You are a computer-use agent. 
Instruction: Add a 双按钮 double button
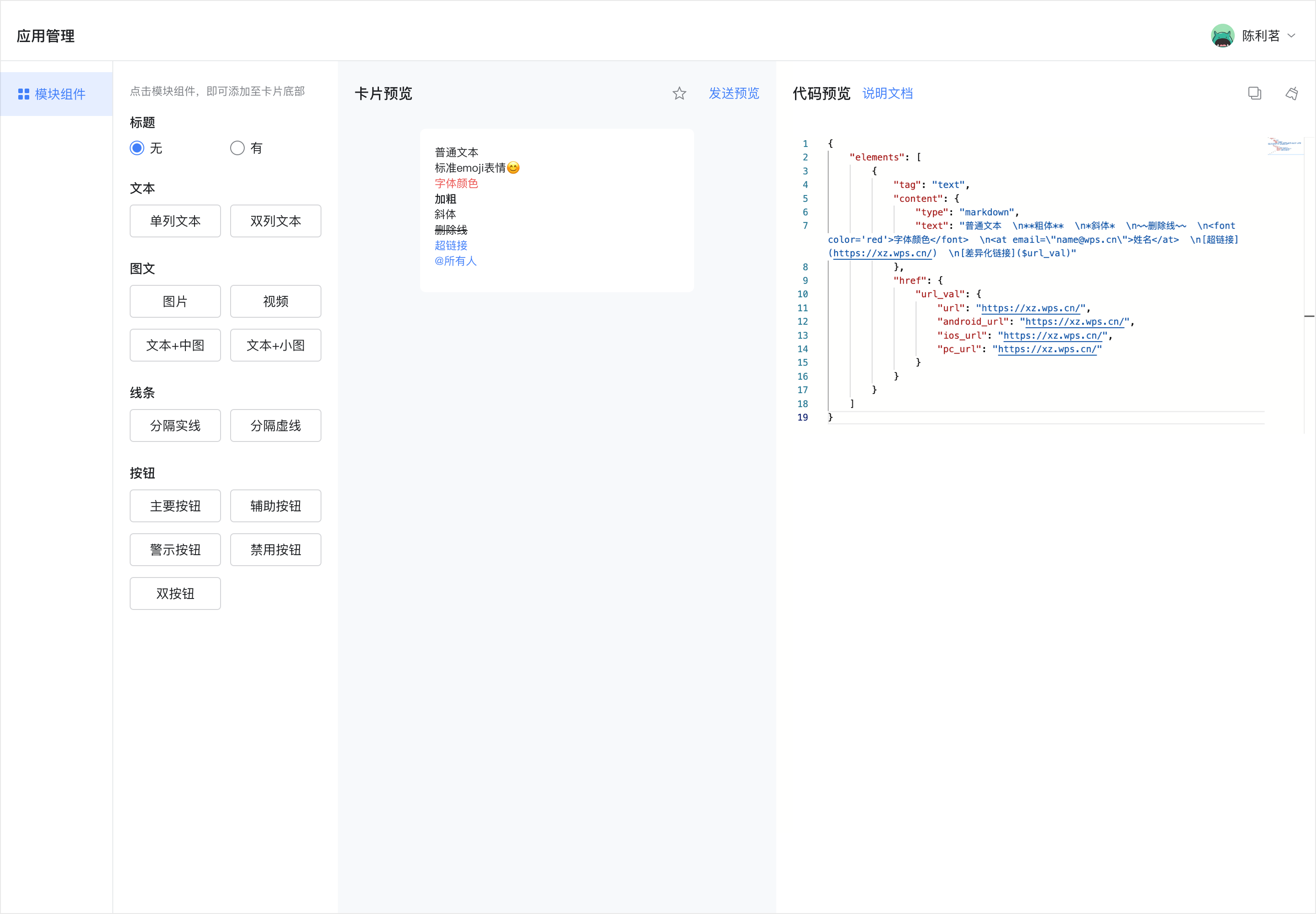coord(175,594)
